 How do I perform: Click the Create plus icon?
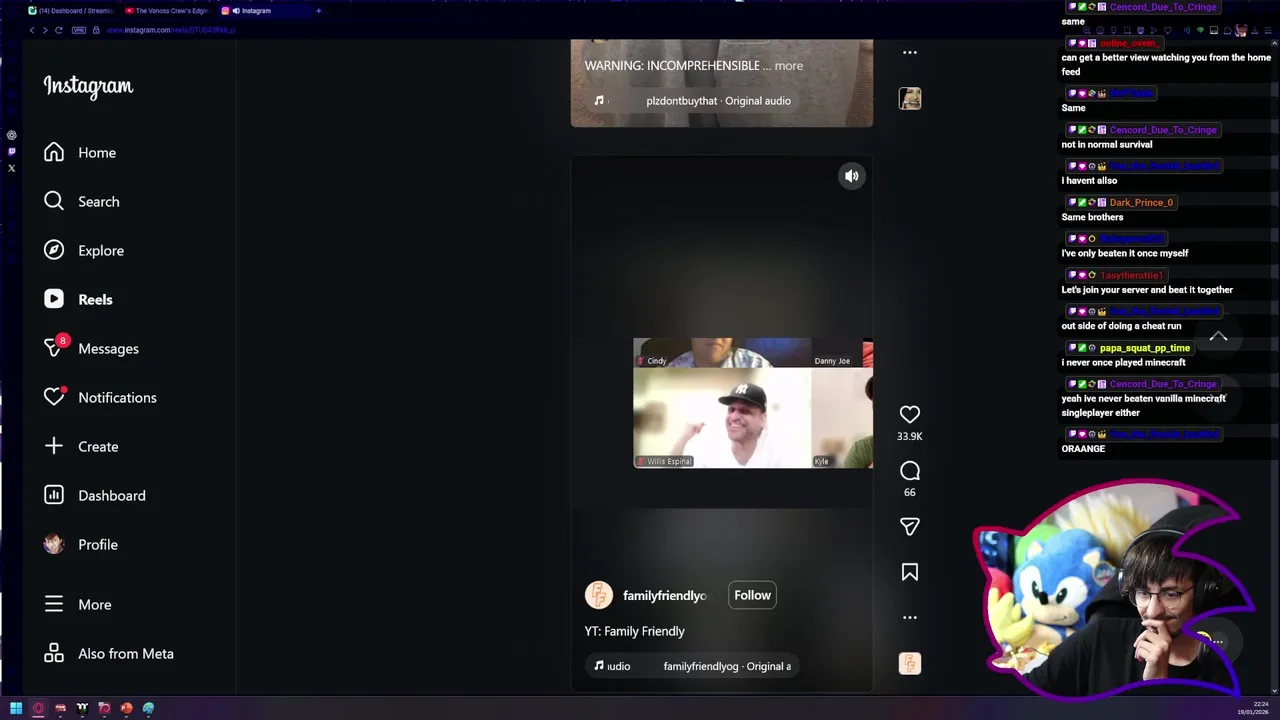54,447
